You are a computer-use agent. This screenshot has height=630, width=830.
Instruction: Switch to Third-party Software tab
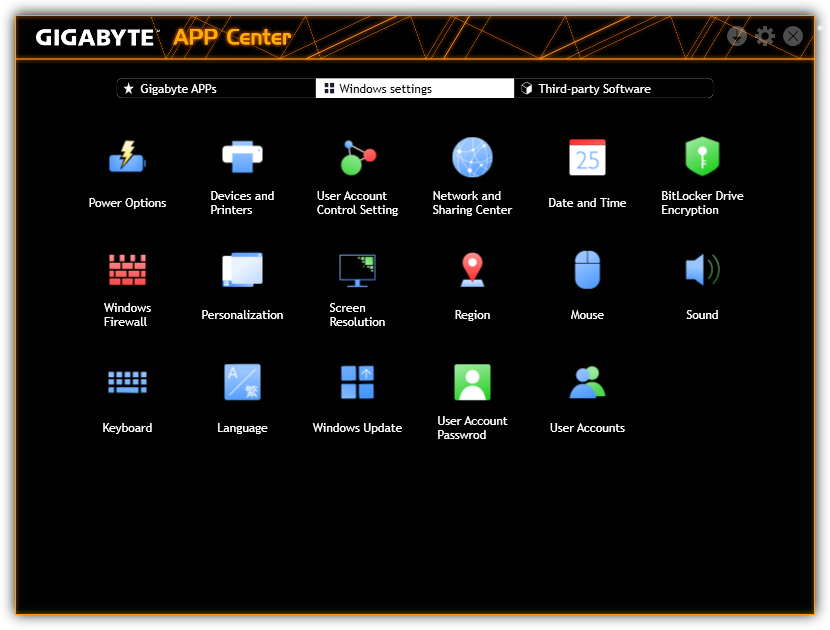(614, 88)
